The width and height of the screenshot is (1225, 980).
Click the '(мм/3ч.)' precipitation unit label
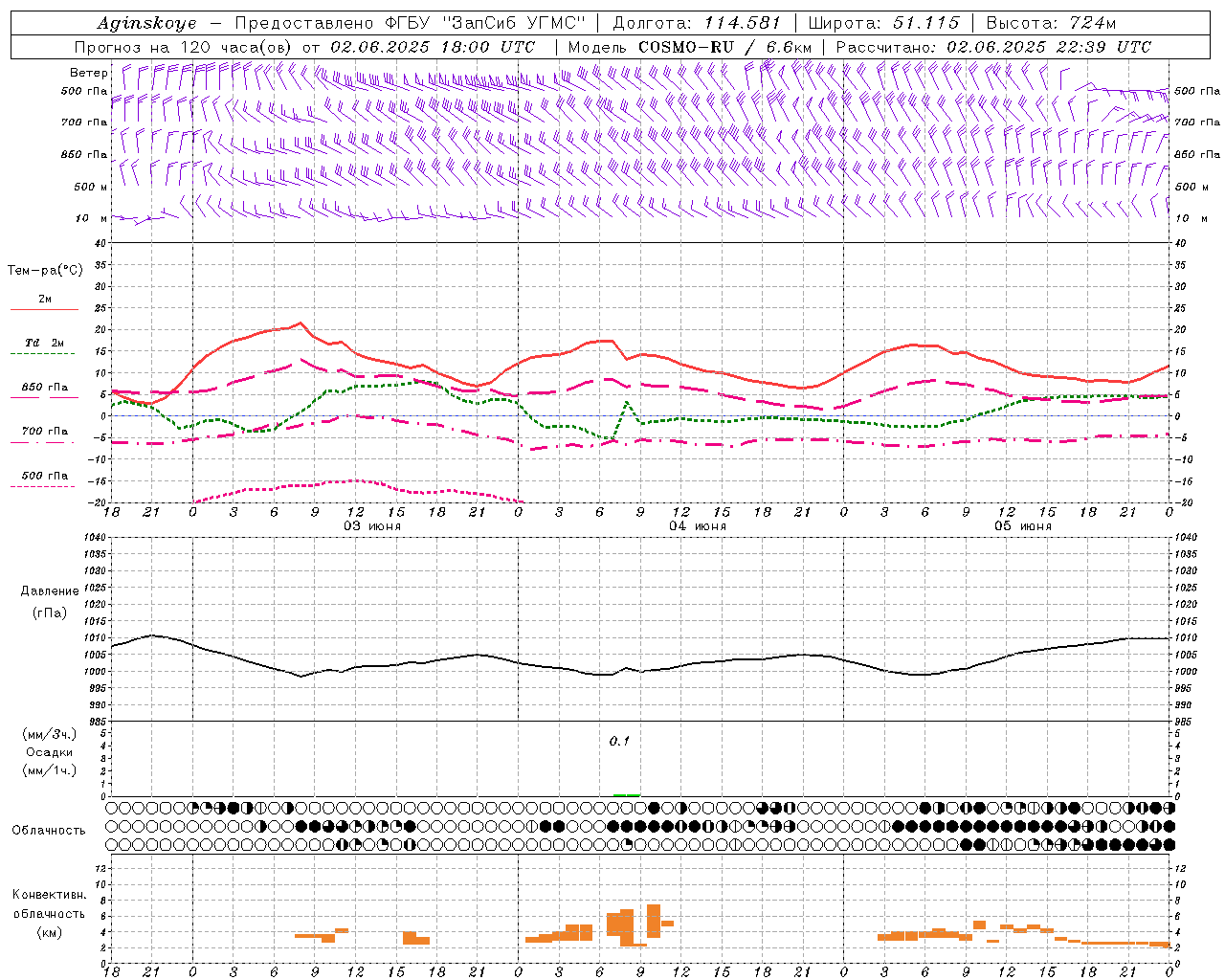click(50, 734)
